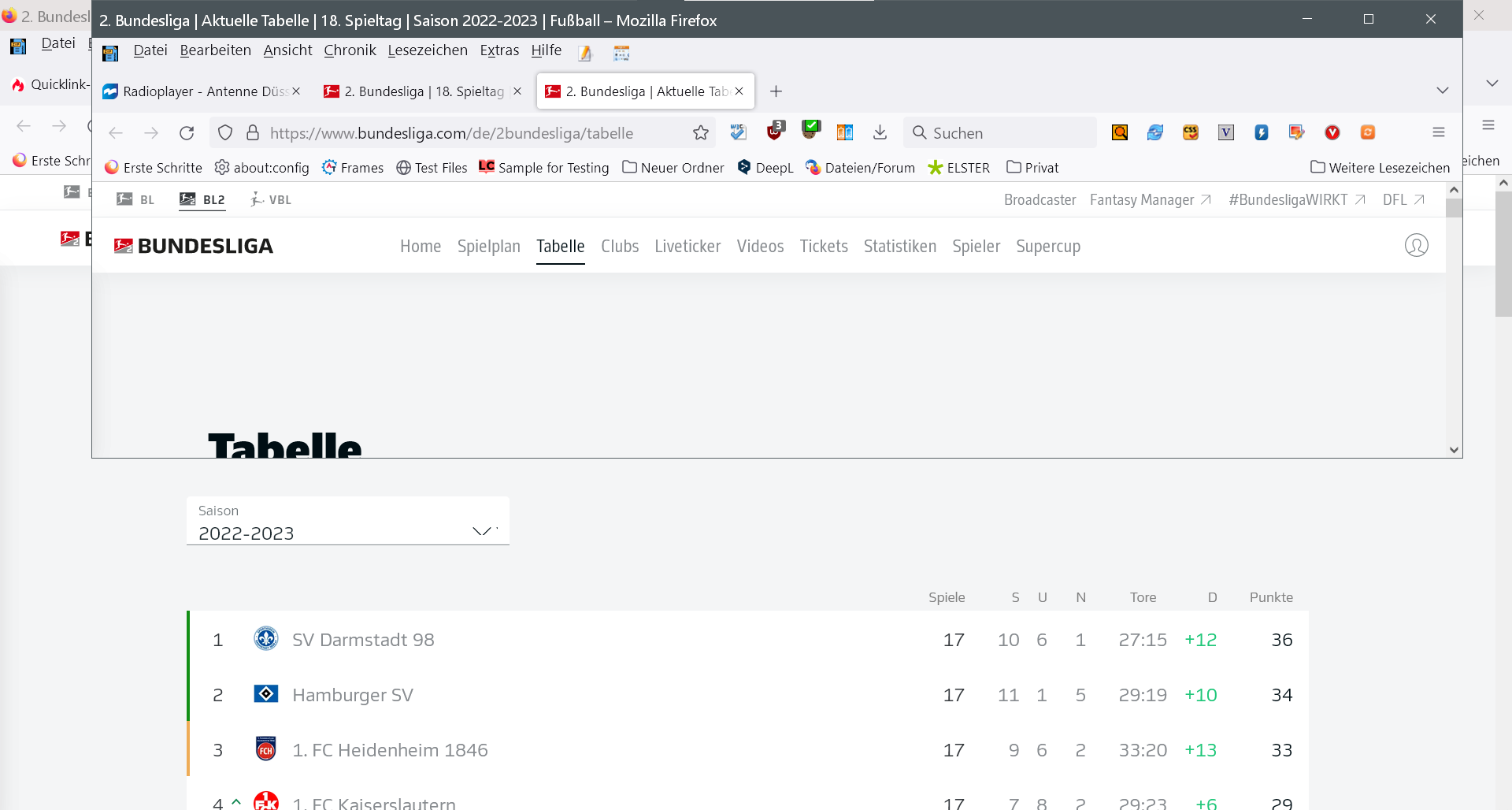The width and height of the screenshot is (1512, 810).
Task: Open the Bearbeiten menu
Action: pos(216,50)
